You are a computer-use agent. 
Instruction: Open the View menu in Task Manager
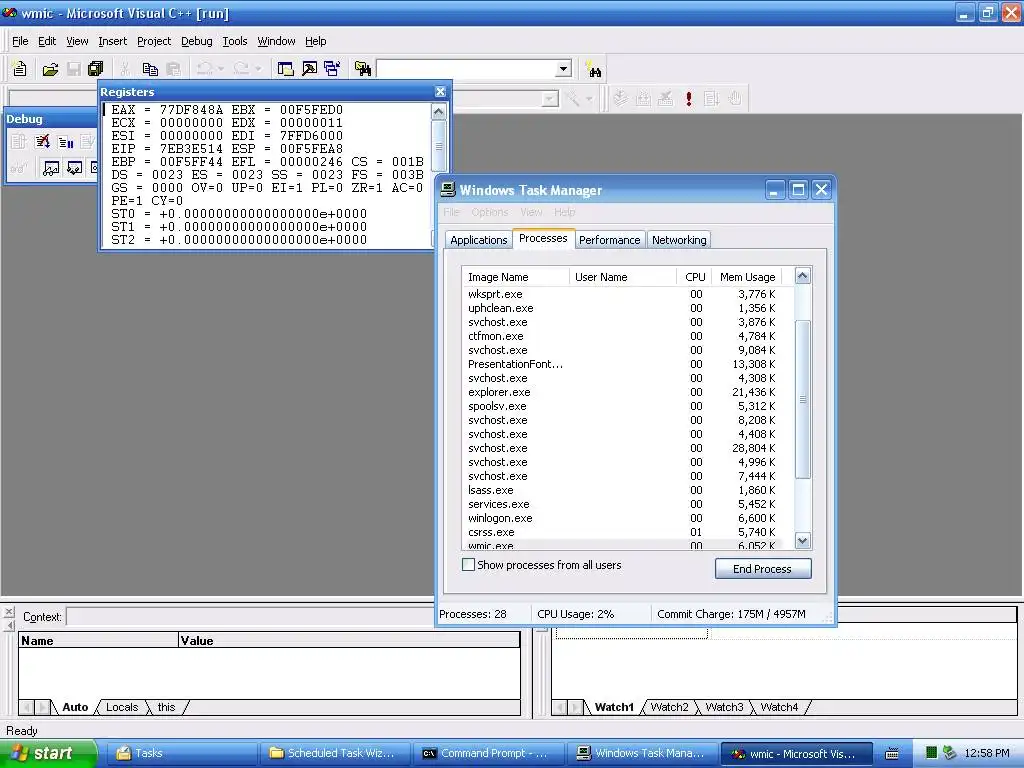coord(532,212)
